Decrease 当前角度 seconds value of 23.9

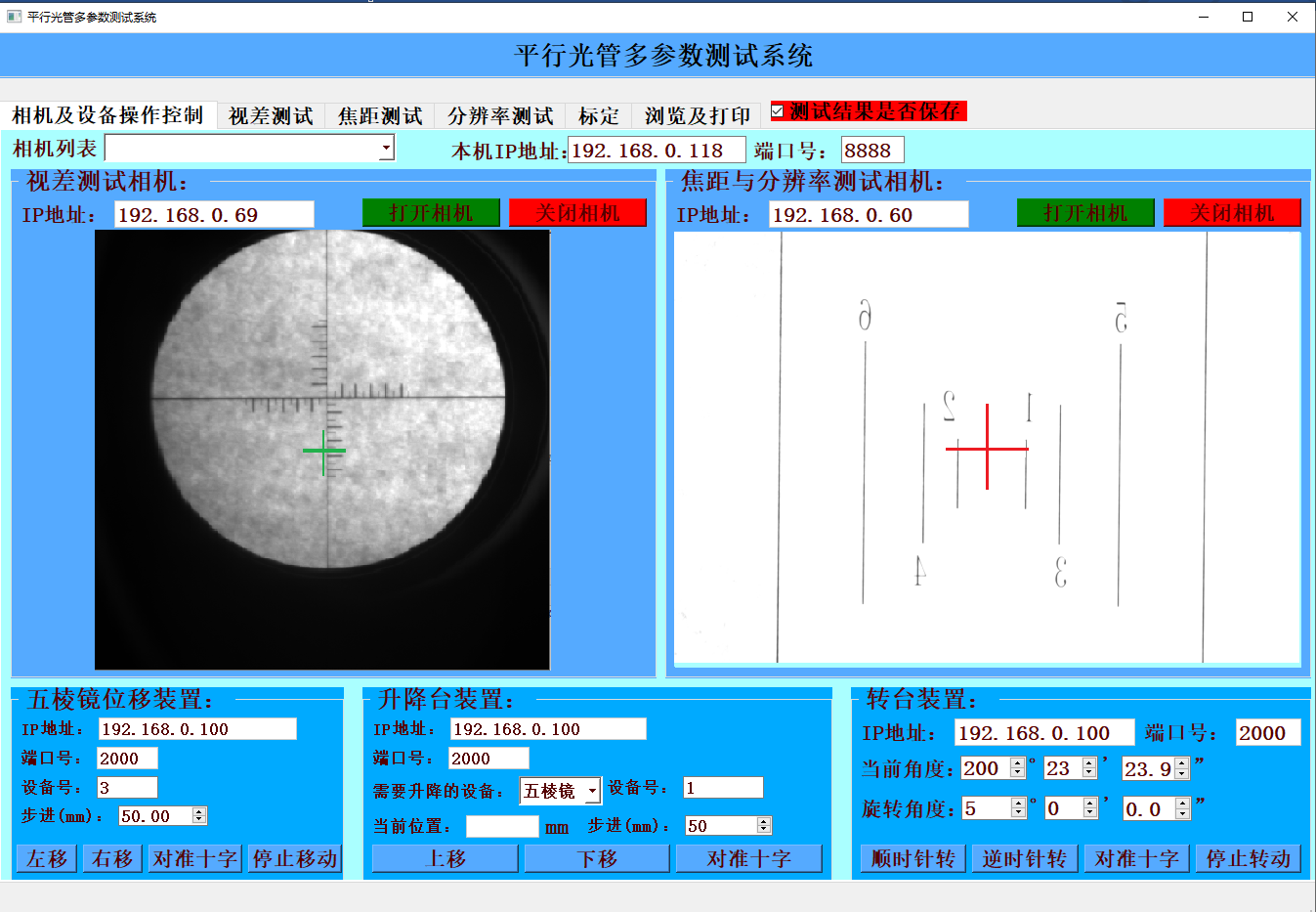(x=1182, y=774)
